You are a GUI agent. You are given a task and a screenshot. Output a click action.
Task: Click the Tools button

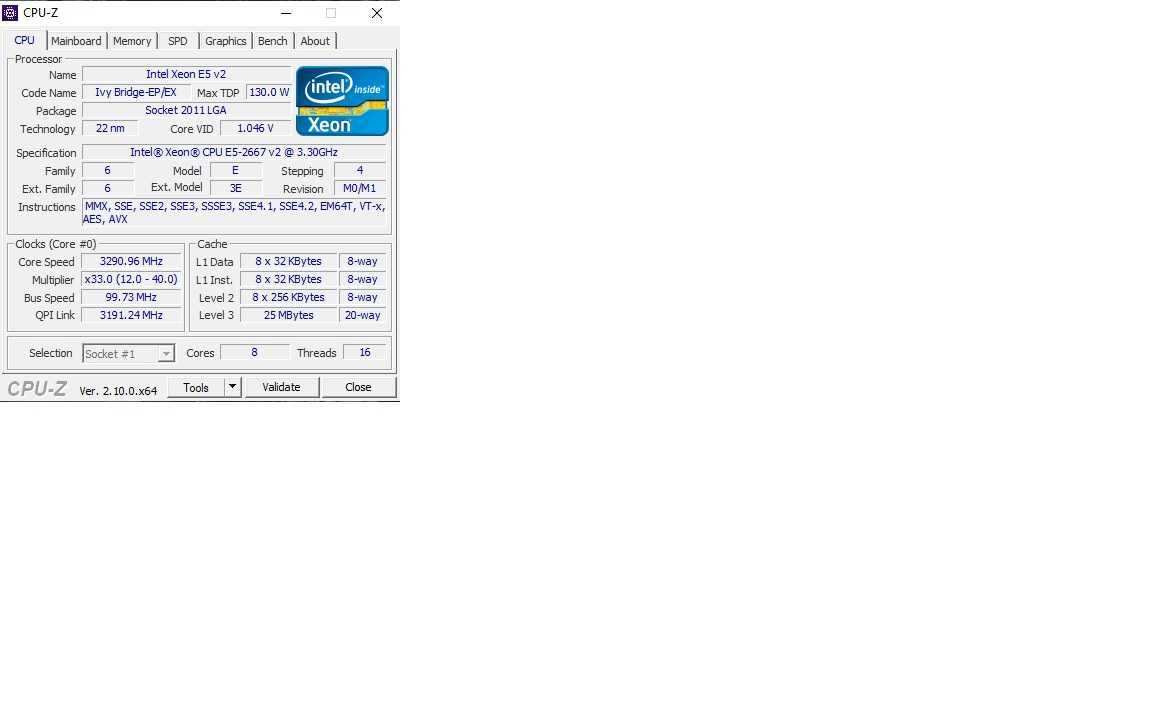click(x=196, y=387)
